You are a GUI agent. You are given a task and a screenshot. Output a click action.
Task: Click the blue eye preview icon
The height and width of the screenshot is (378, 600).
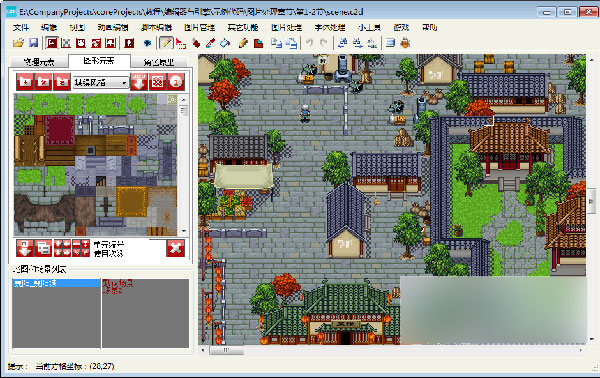[x=148, y=43]
